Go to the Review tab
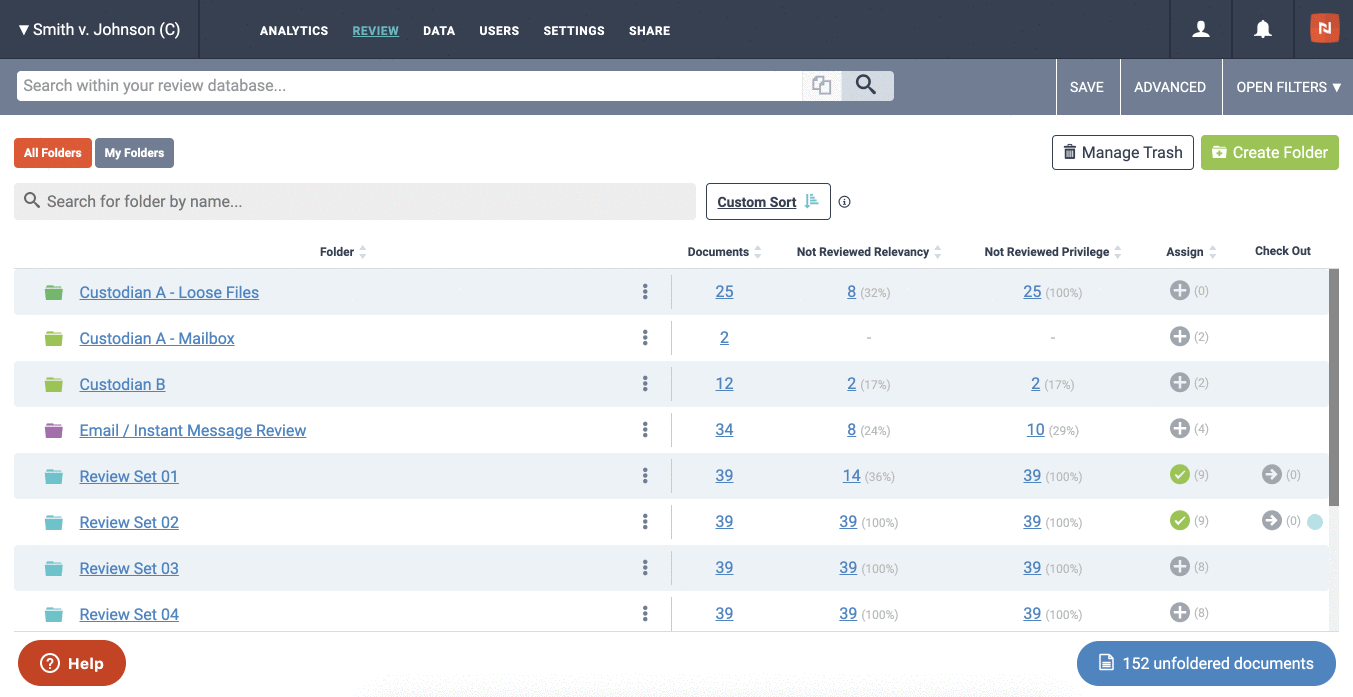The width and height of the screenshot is (1353, 697). [x=376, y=31]
